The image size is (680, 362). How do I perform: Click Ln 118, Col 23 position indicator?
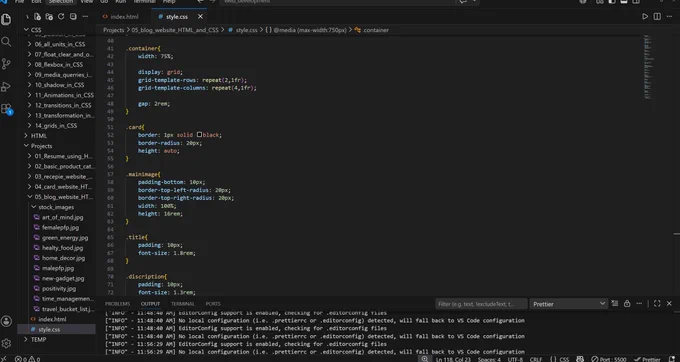(453, 359)
